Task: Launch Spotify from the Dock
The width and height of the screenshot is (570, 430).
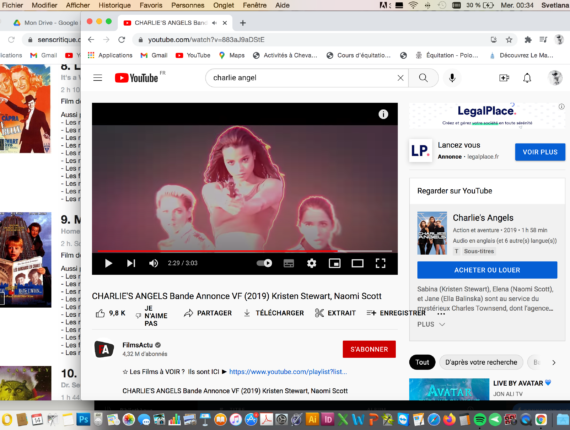Action: point(480,420)
